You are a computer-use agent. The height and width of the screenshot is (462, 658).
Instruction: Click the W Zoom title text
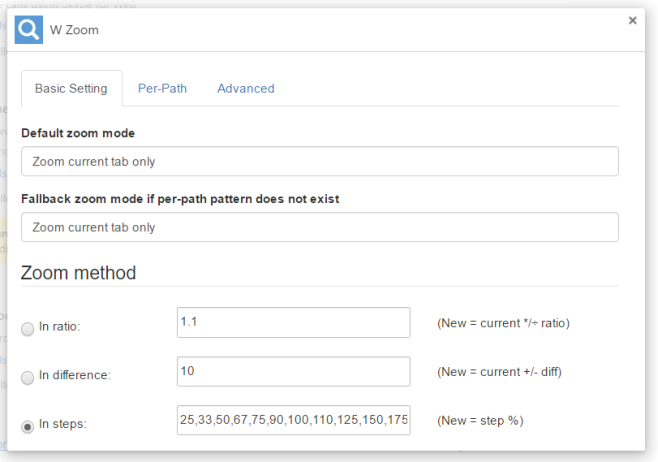[x=74, y=30]
